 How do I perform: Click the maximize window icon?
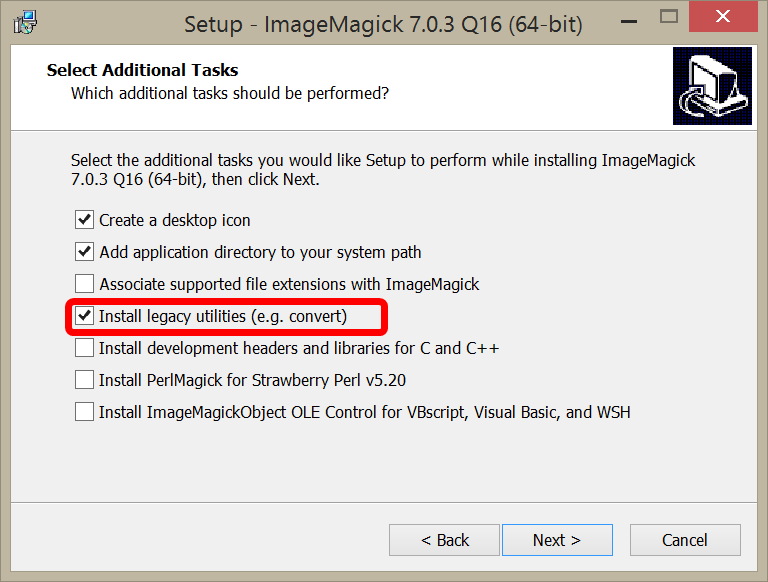pyautogui.click(x=669, y=17)
